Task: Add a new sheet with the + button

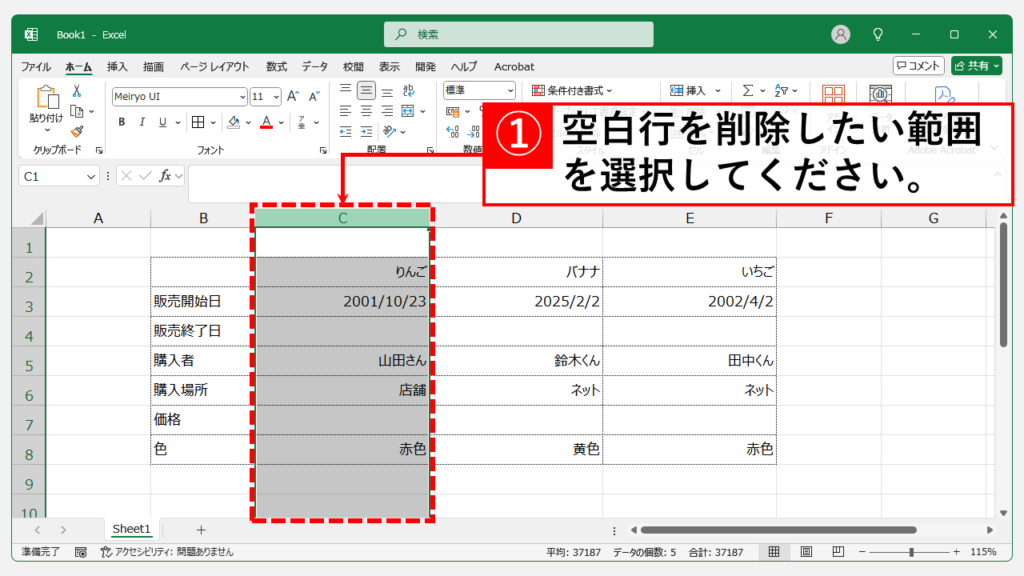Action: (203, 528)
